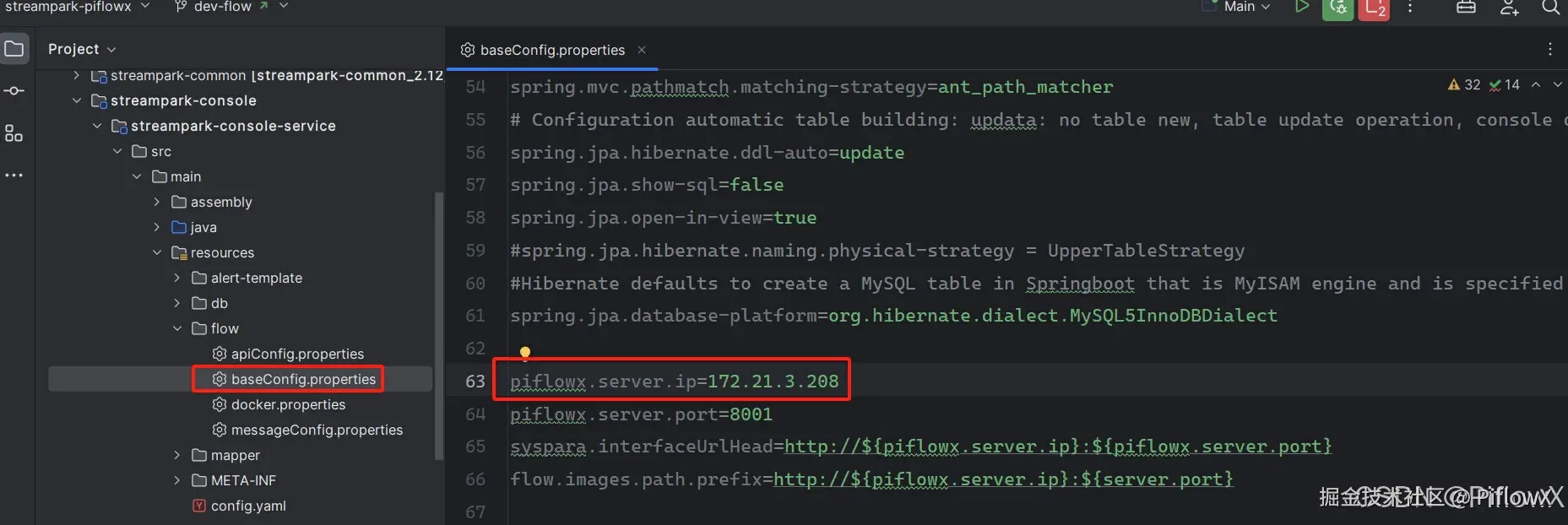Screen dimensions: 1568x525
Task: Click the MySQL5InnoDBDialect platform line
Action: pyautogui.click(x=893, y=316)
